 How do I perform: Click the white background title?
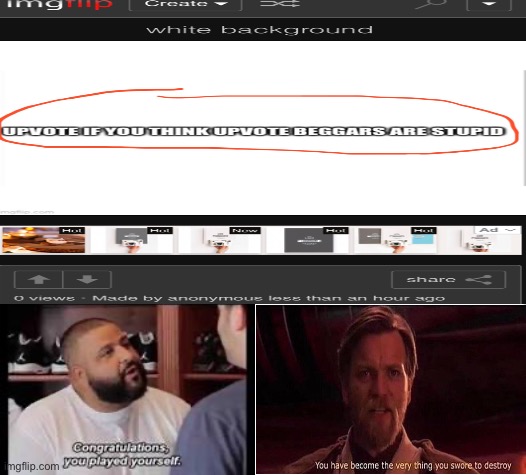(x=259, y=30)
